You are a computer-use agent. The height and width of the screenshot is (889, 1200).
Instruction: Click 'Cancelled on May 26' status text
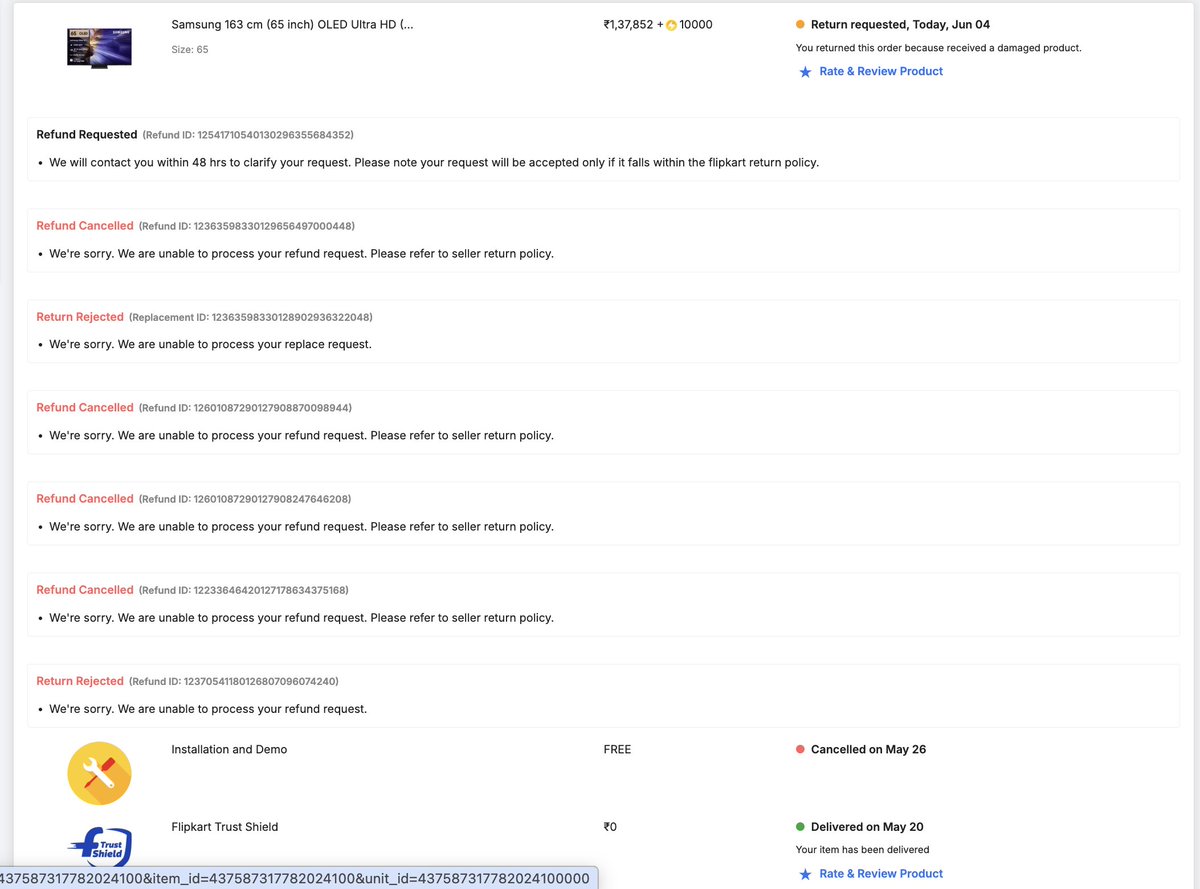coord(868,749)
